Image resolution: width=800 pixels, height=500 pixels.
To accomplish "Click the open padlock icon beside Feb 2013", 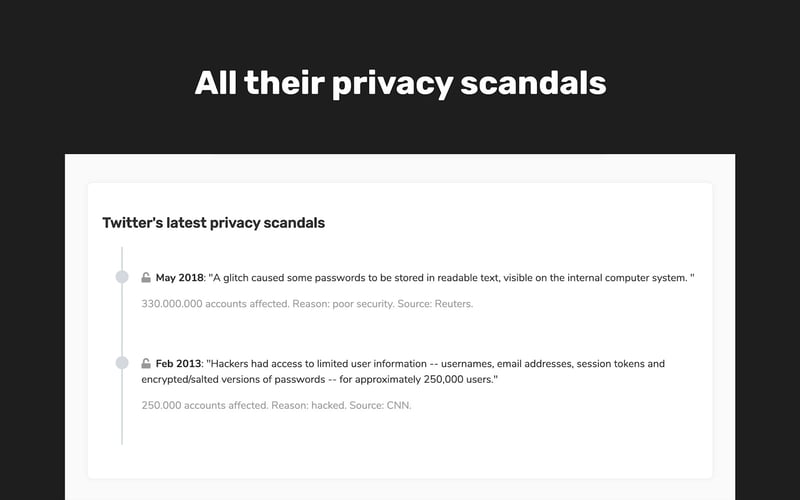I will point(146,364).
